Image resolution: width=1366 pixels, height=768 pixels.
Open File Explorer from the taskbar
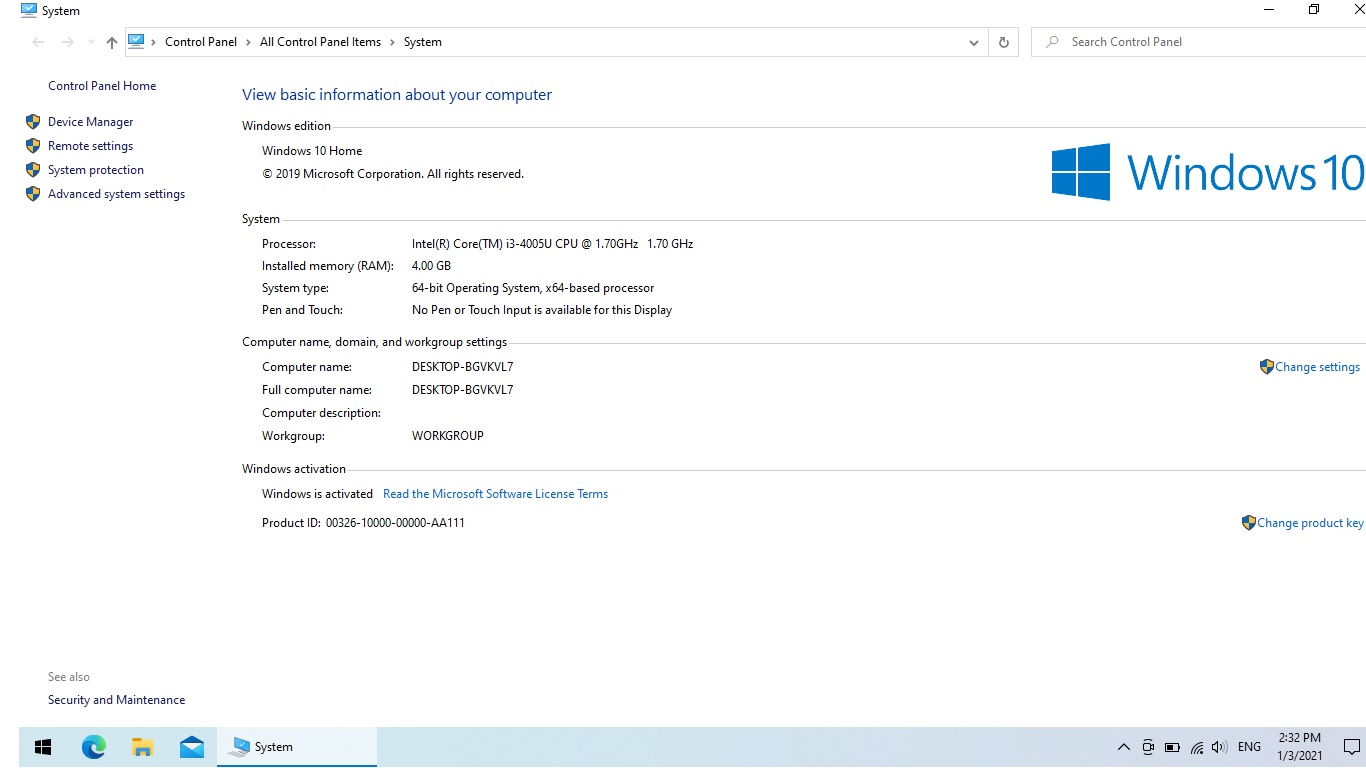143,747
